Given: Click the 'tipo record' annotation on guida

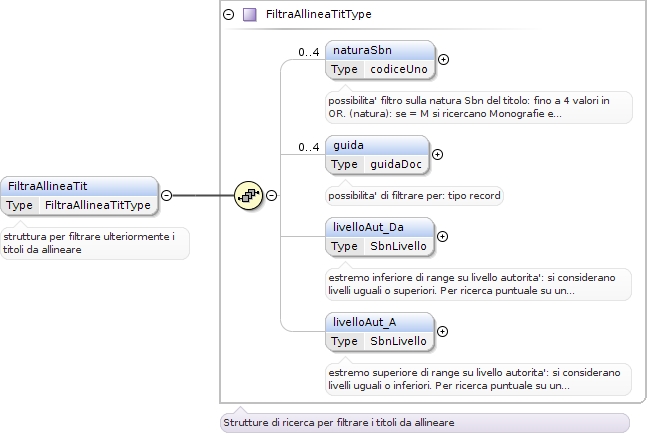Looking at the screenshot, I should (x=414, y=195).
